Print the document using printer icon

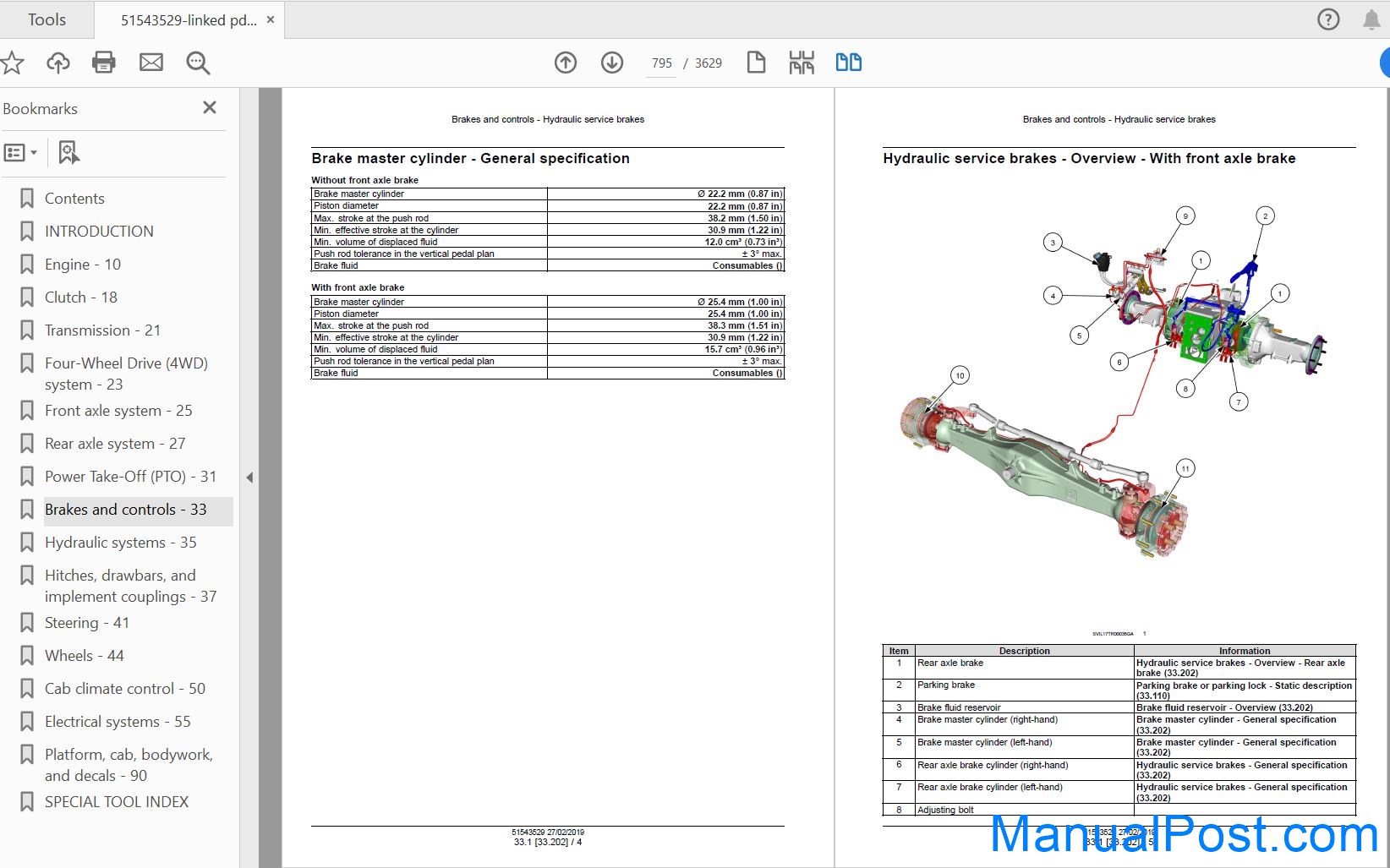pyautogui.click(x=104, y=63)
